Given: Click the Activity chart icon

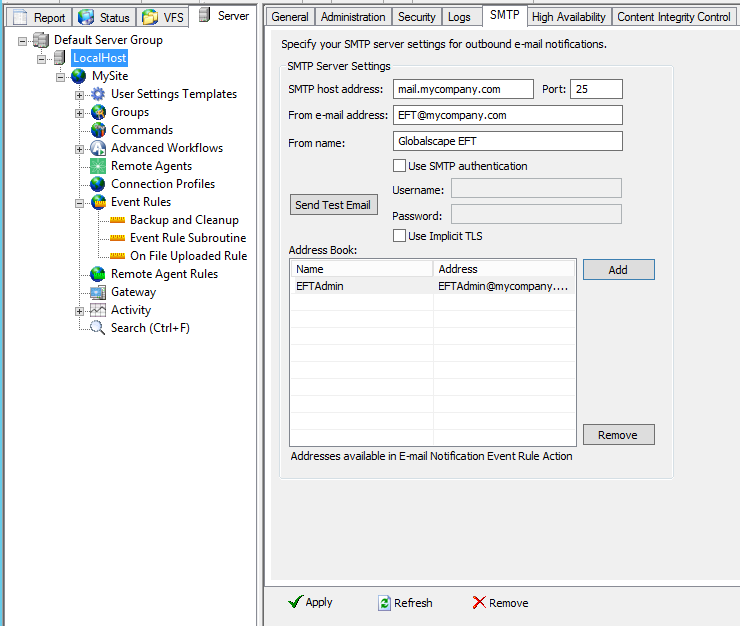Looking at the screenshot, I should click(x=98, y=310).
